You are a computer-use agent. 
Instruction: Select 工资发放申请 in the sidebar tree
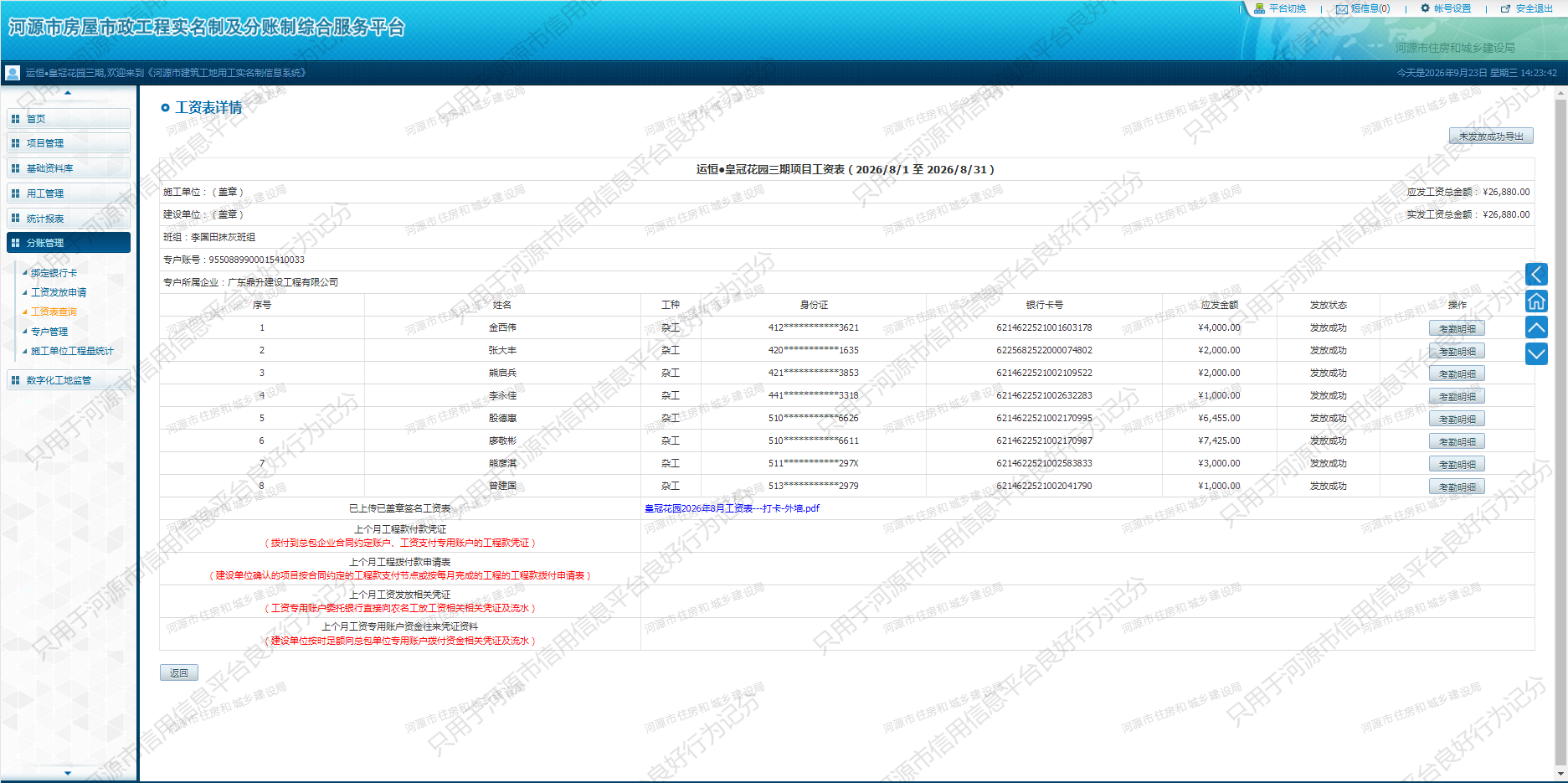[59, 292]
